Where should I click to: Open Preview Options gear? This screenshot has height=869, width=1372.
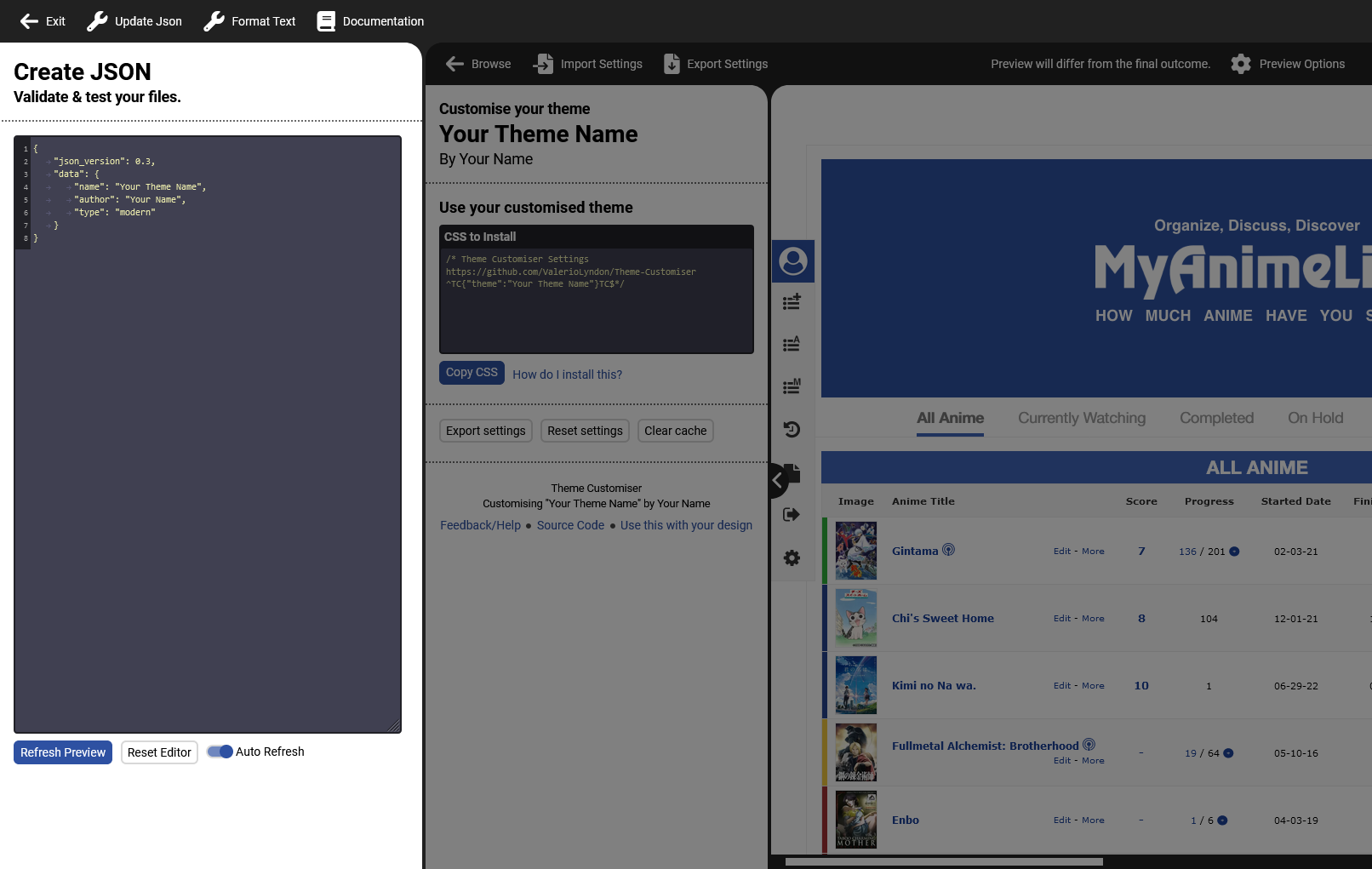tap(1241, 64)
